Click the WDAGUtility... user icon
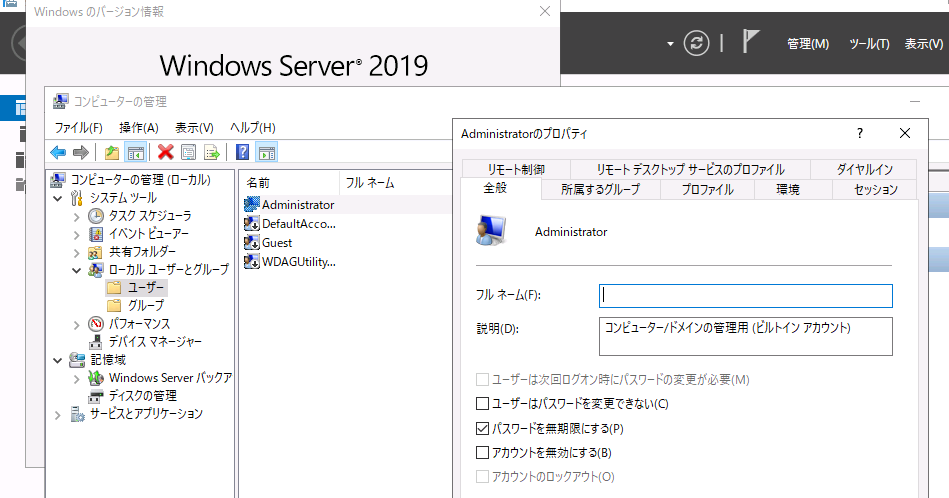This screenshot has width=949, height=498. (x=251, y=262)
